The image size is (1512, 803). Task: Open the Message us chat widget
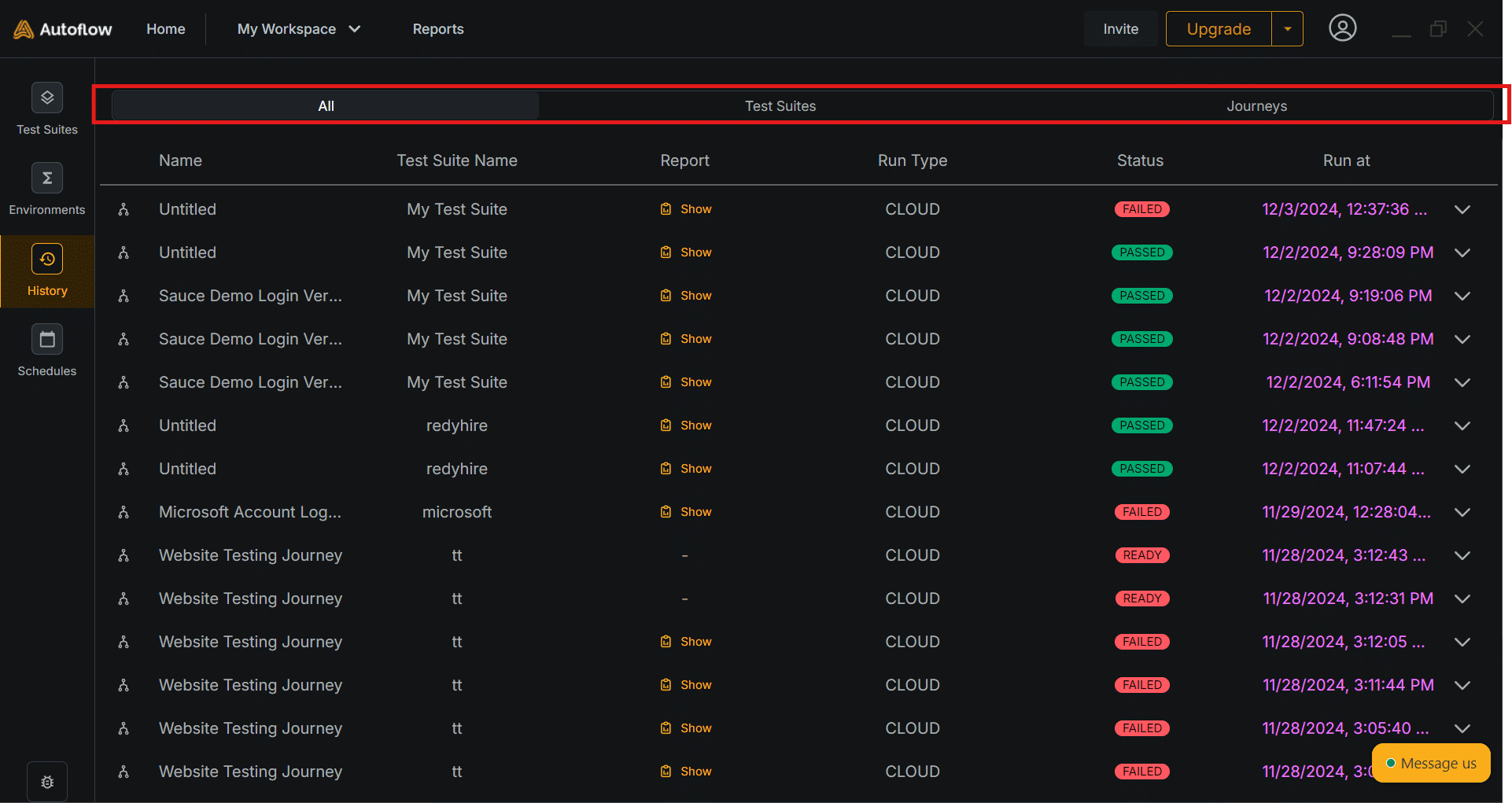(x=1430, y=763)
